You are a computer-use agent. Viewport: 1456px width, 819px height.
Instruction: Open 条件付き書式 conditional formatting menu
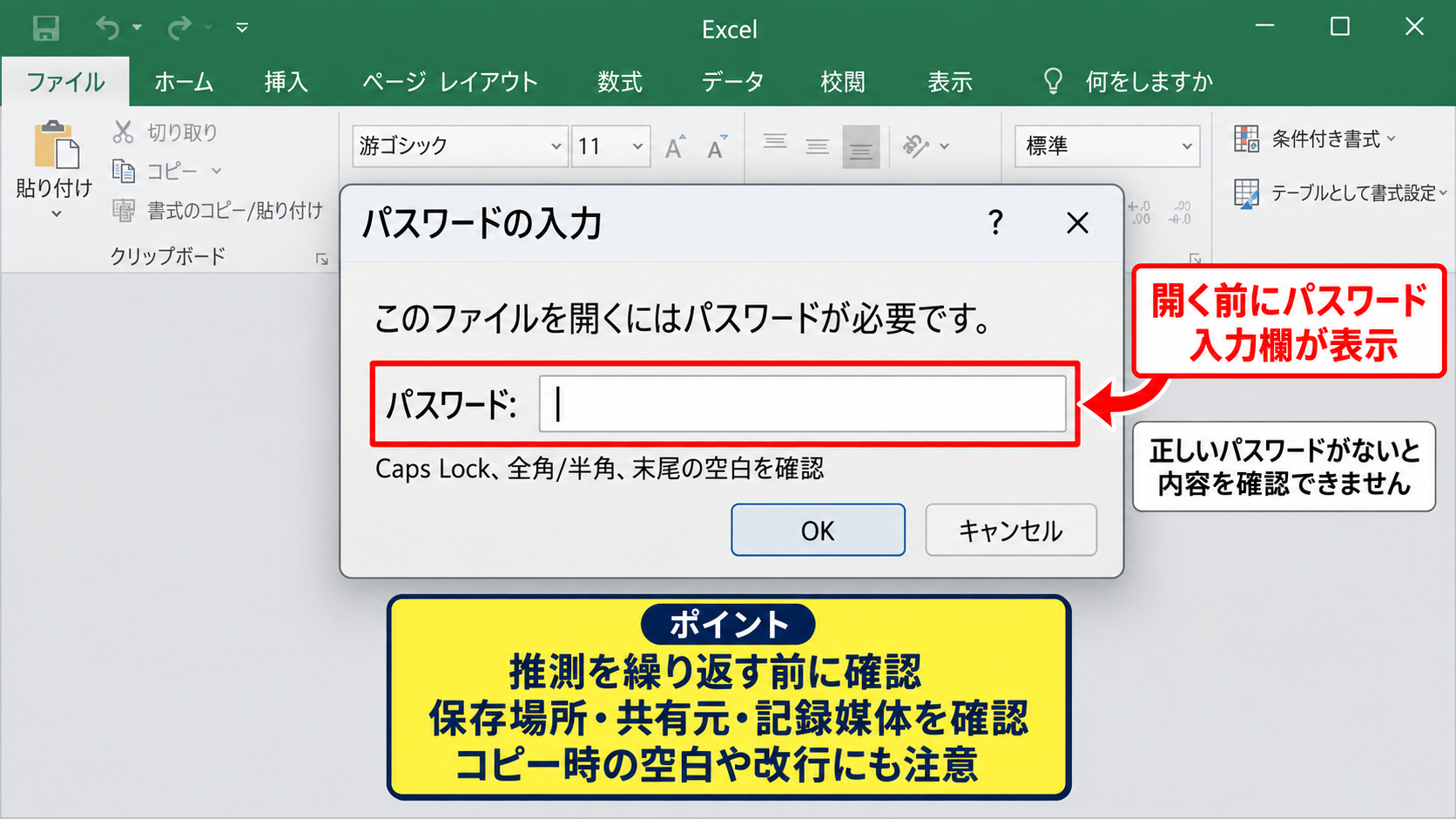click(x=1314, y=139)
